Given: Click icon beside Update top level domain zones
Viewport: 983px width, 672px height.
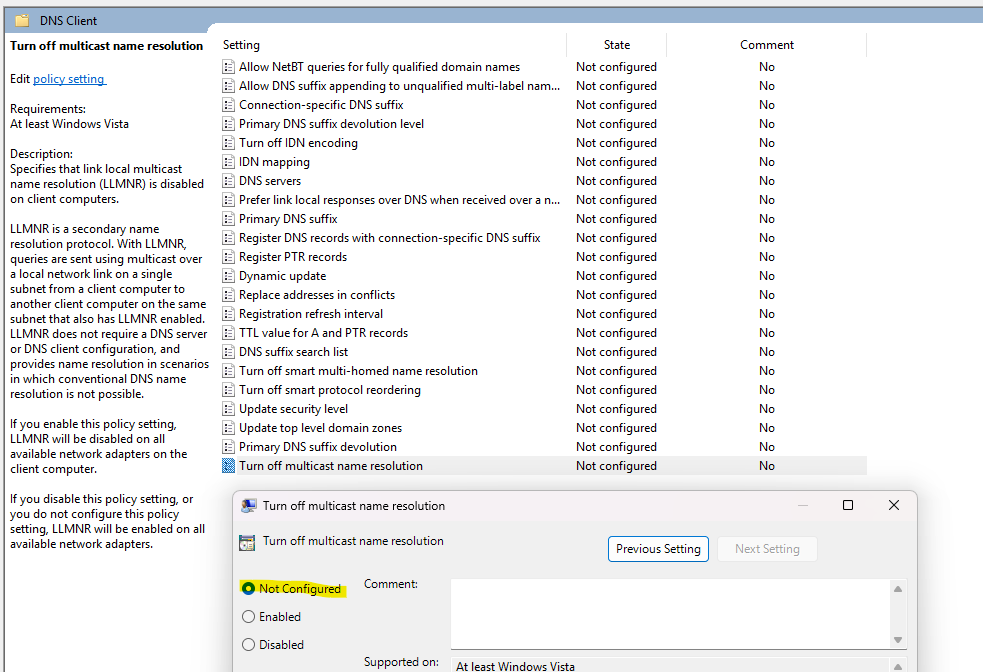Looking at the screenshot, I should (229, 428).
